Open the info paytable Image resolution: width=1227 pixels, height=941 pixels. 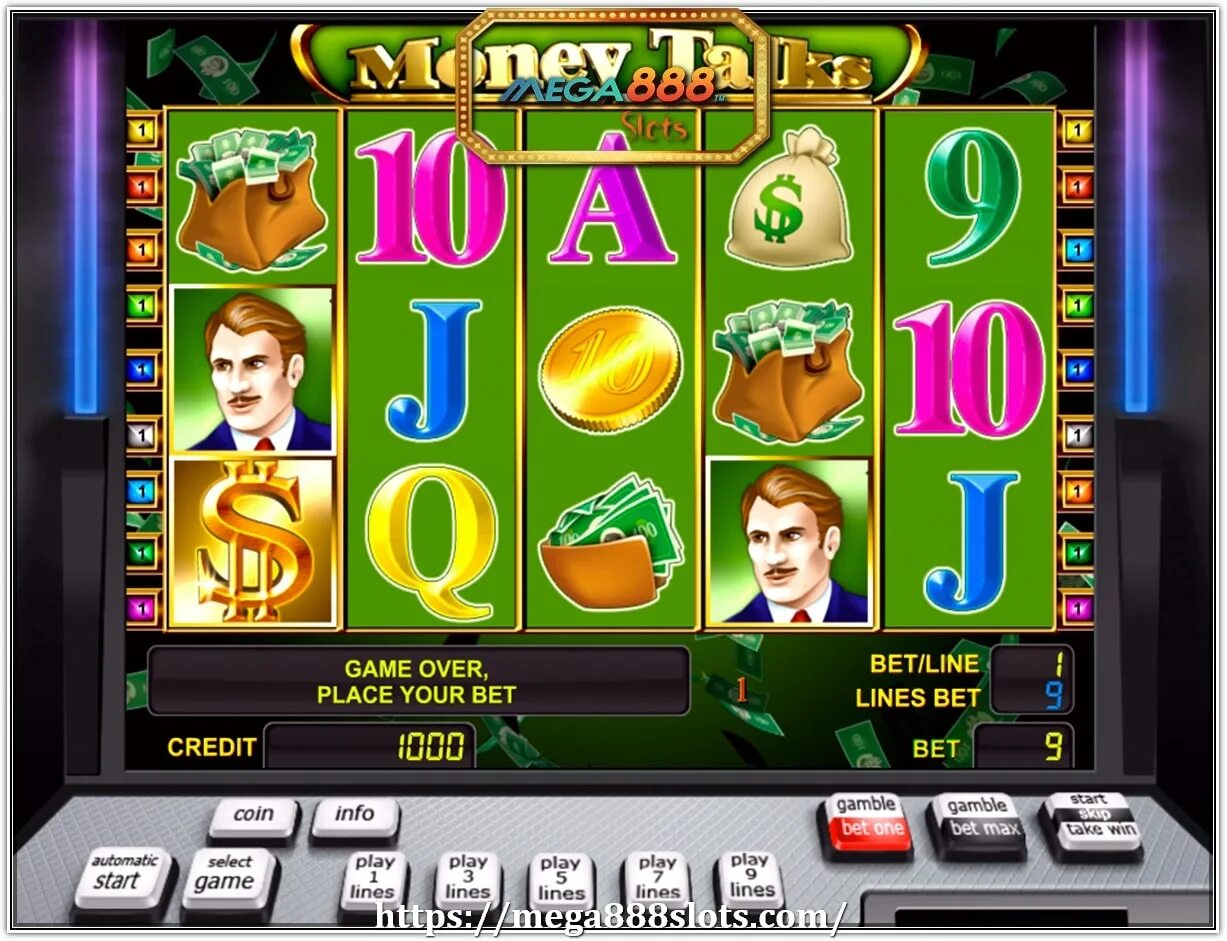coord(355,816)
